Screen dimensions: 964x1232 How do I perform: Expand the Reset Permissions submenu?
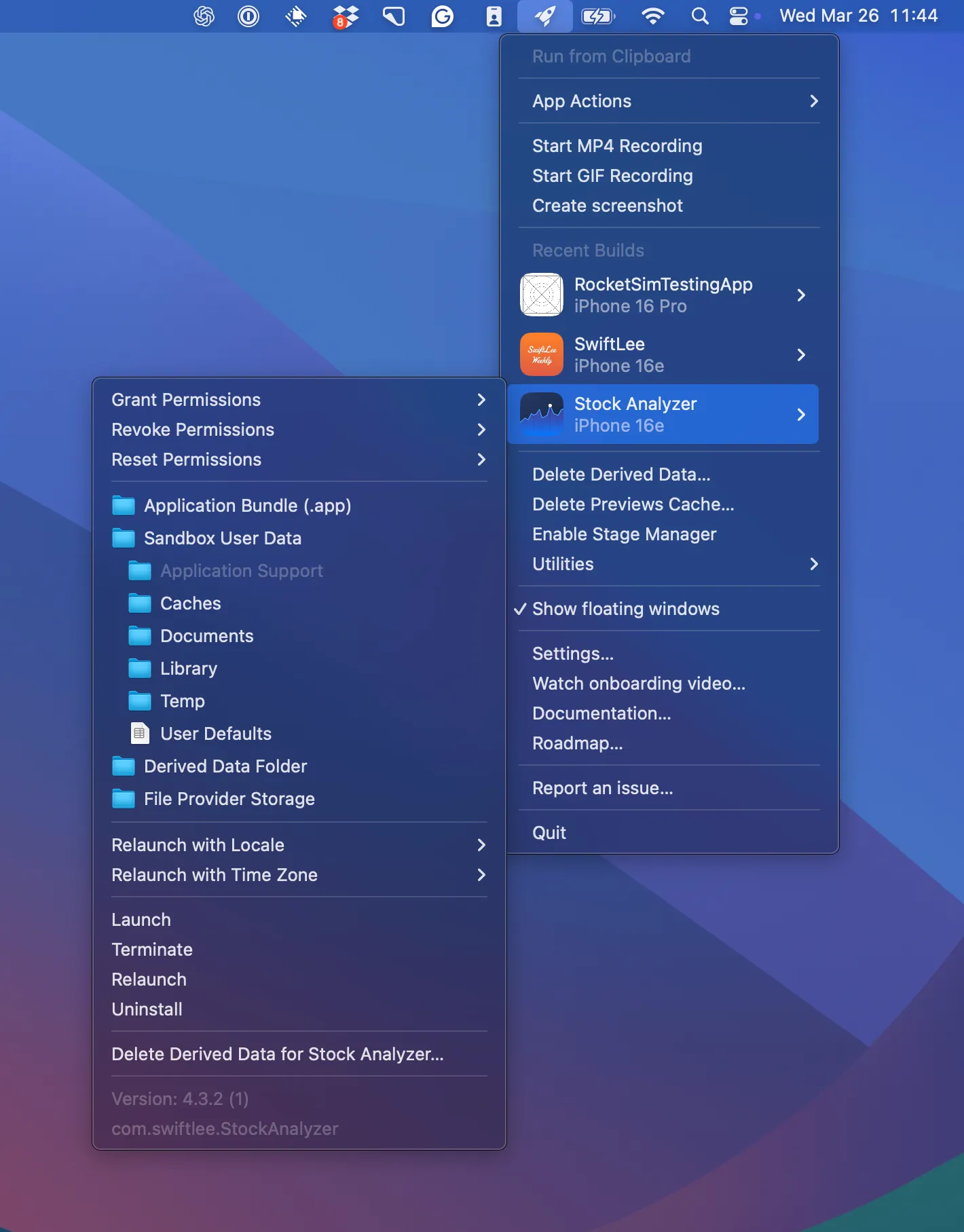tap(481, 460)
